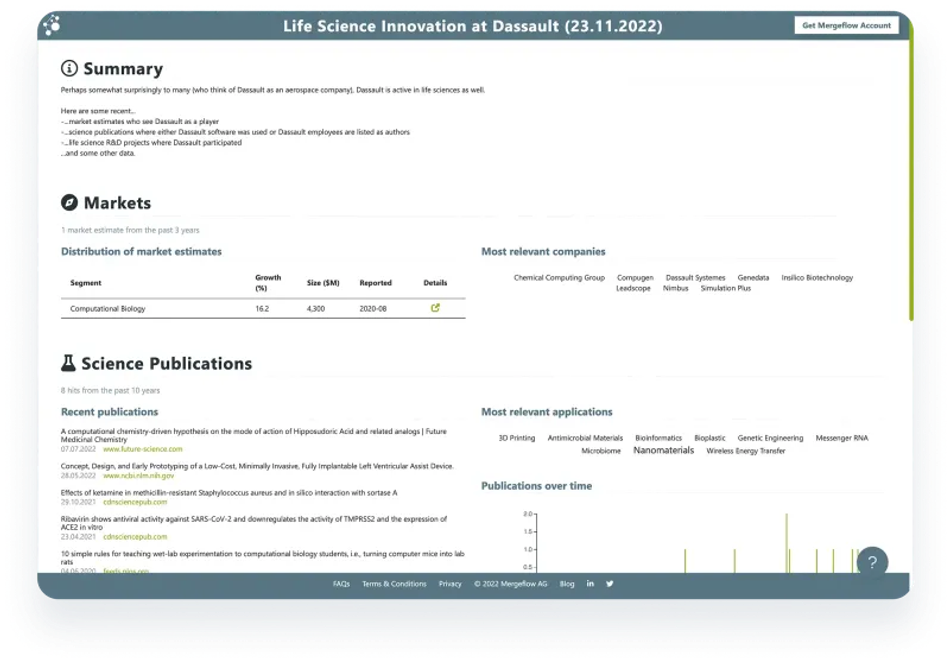The image size is (950, 661).
Task: Open Mergeflow Twitter page icon
Action: (x=610, y=583)
